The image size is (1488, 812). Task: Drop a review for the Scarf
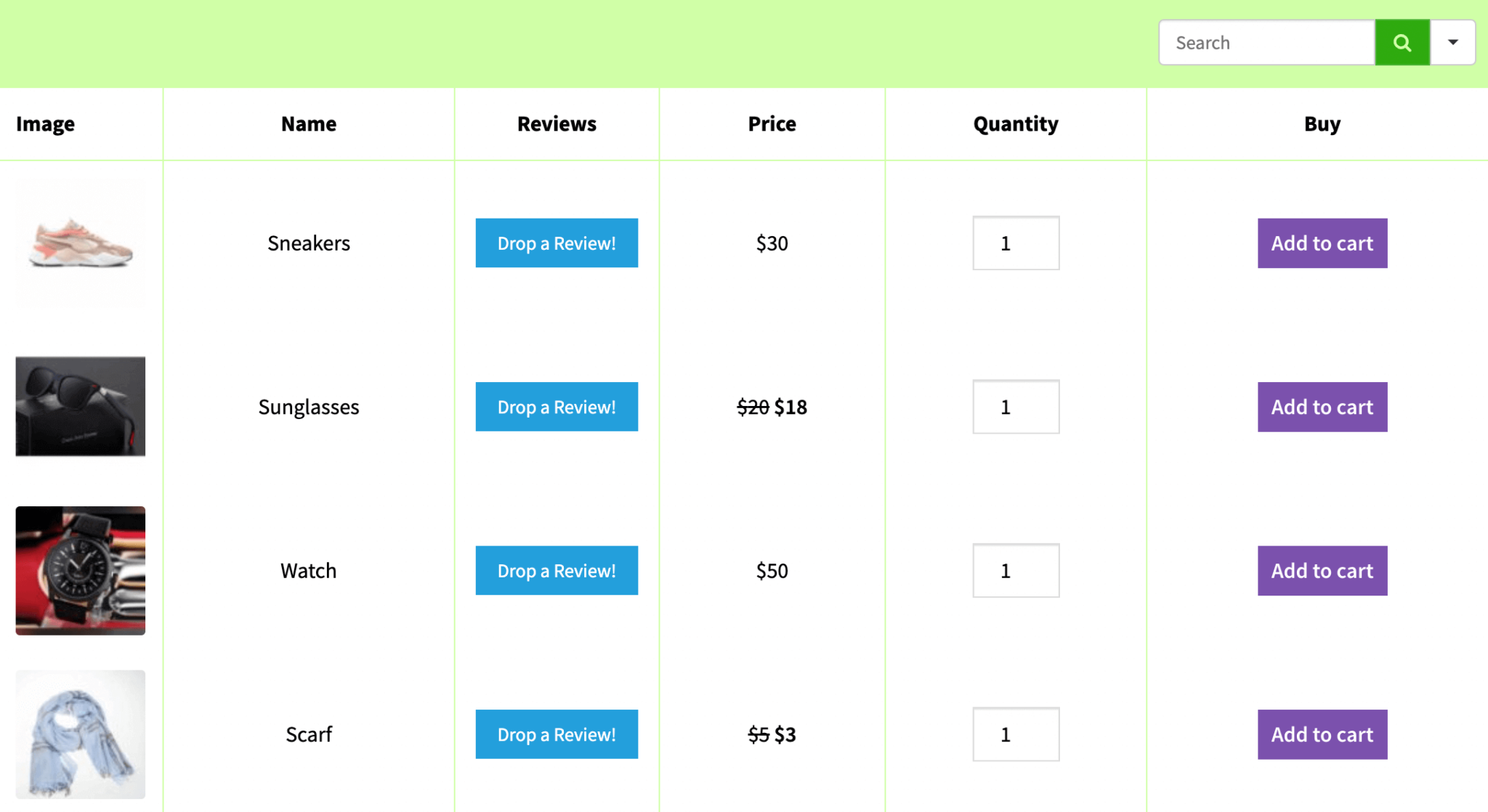557,734
